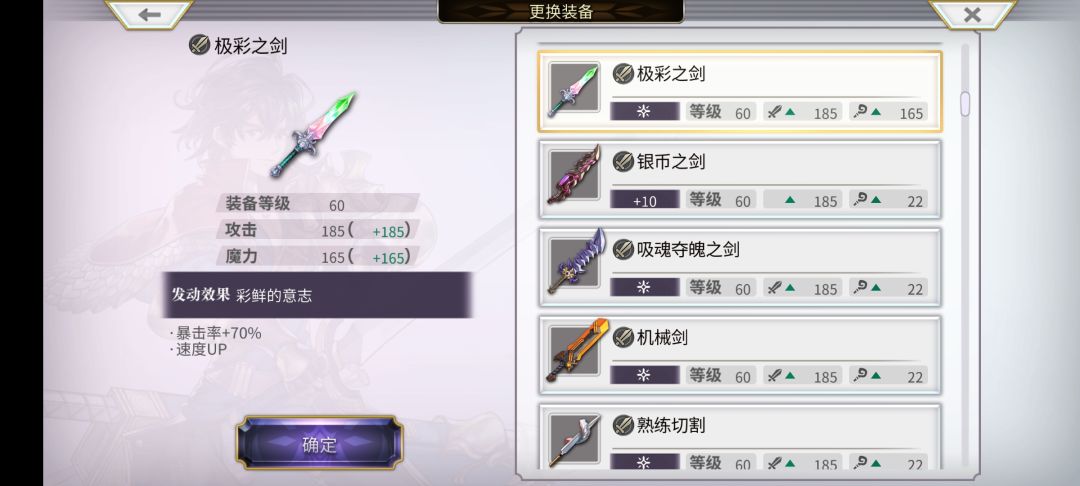
Task: Click the sword type icon beside 机械剑 name
Action: [623, 337]
